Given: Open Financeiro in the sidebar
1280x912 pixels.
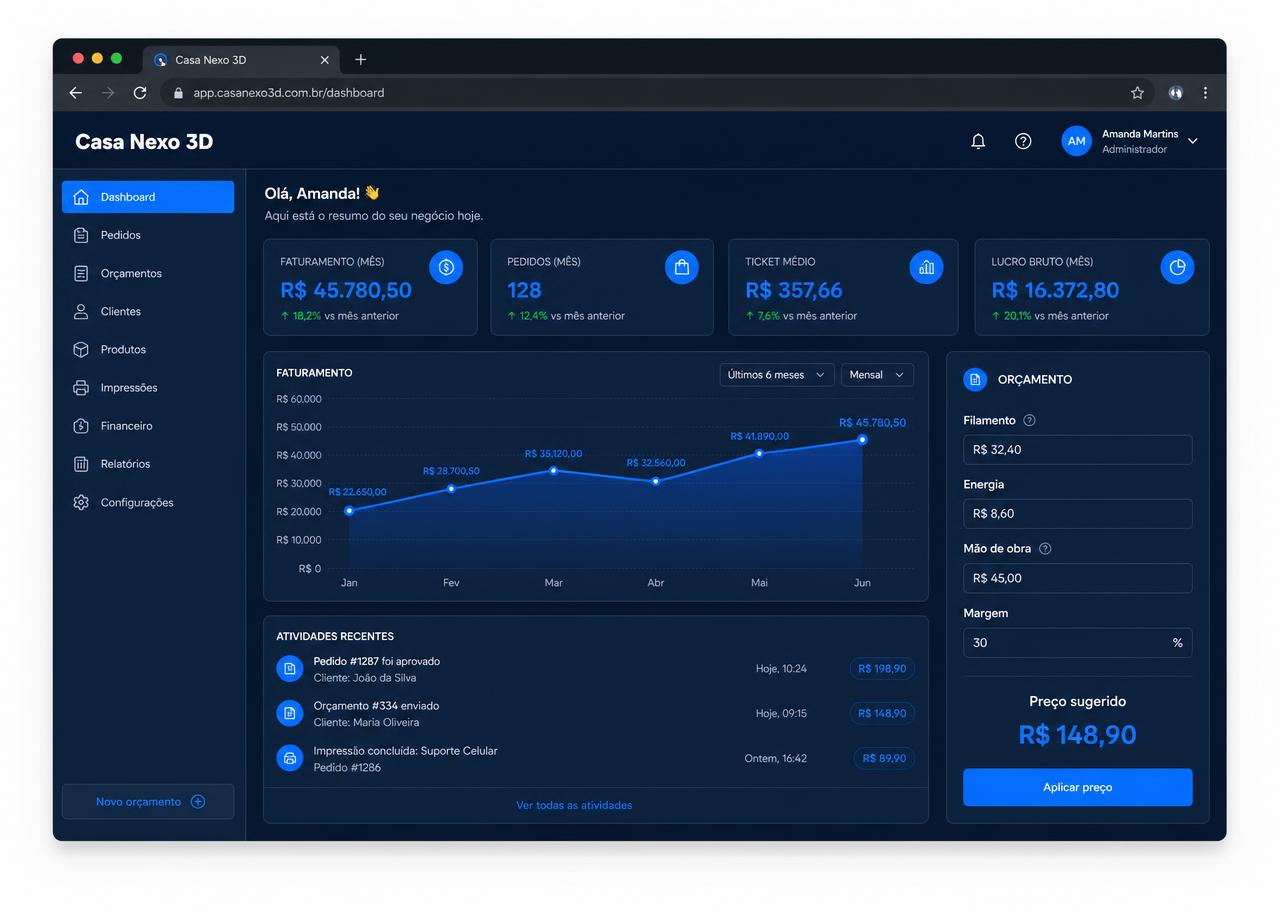Looking at the screenshot, I should click(148, 426).
